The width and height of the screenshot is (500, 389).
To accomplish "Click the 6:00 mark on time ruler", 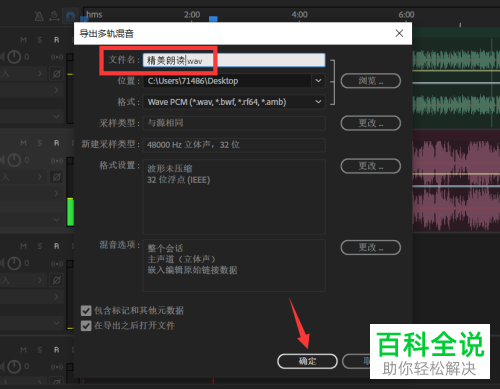I will coord(406,15).
